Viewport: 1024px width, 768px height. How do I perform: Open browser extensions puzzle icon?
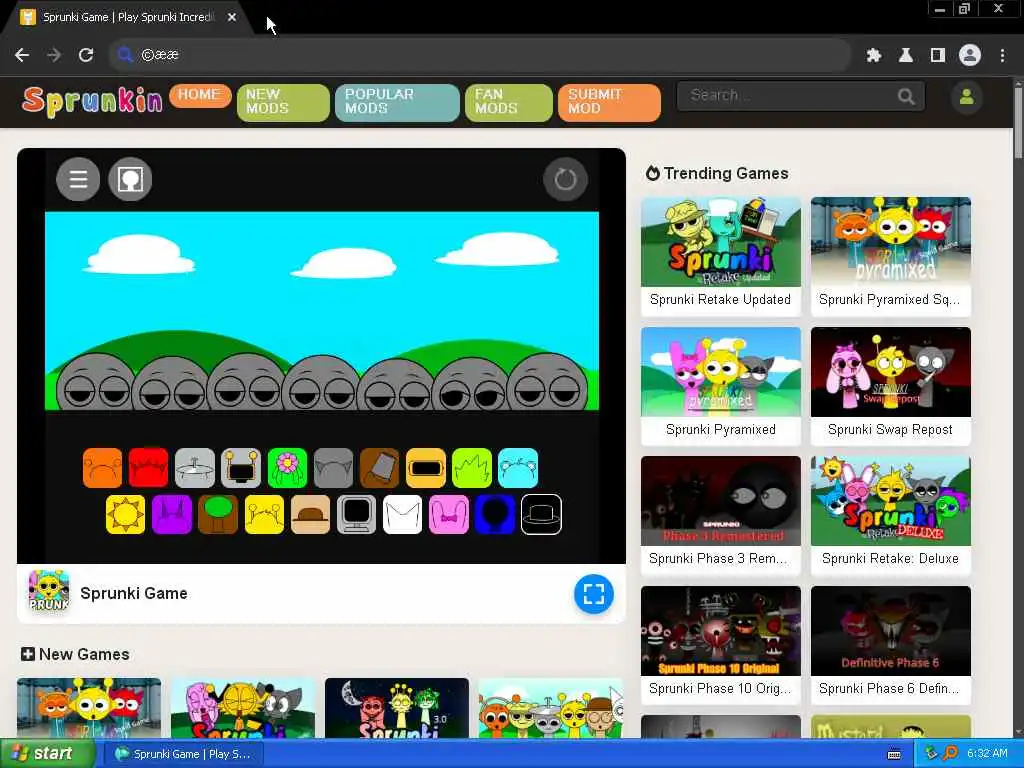coord(874,56)
